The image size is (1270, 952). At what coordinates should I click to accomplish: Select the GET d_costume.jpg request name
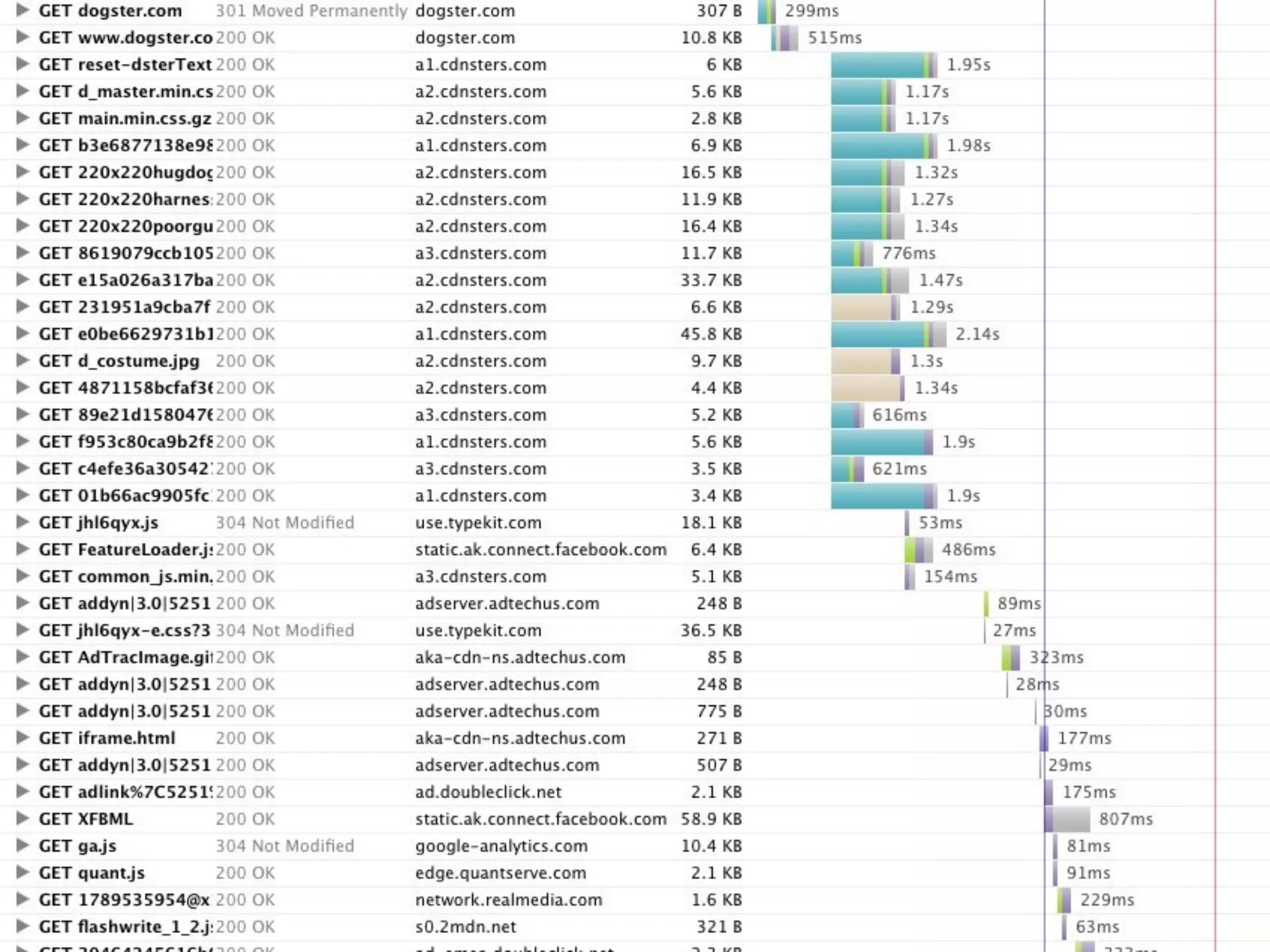coord(119,361)
